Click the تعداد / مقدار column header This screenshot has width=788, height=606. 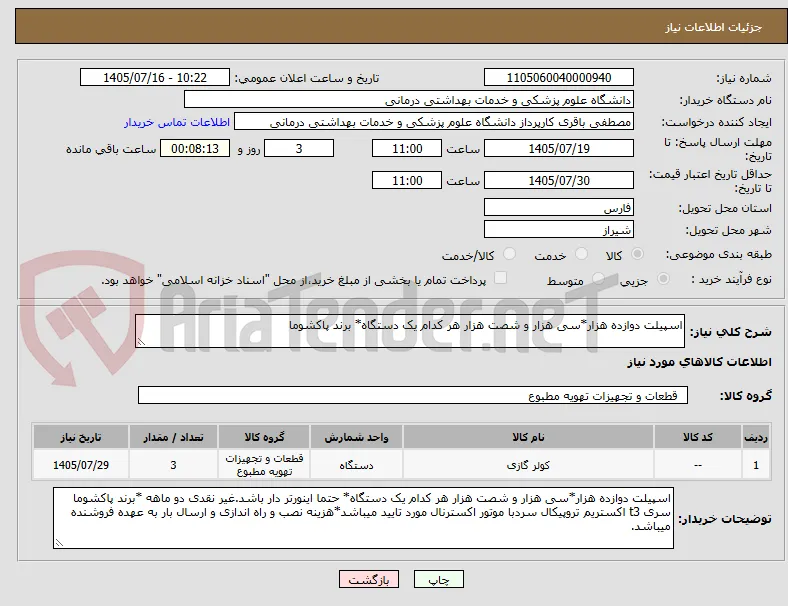click(173, 437)
